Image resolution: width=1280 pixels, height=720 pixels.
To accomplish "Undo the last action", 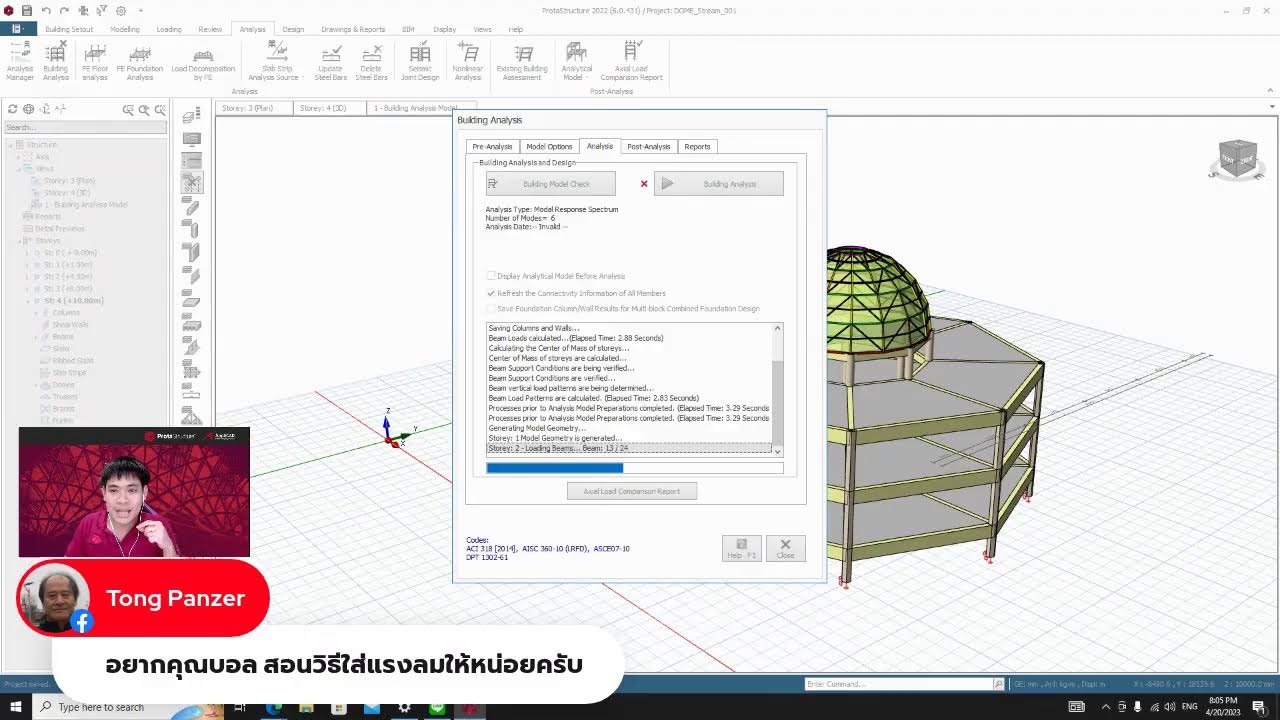I will point(46,10).
